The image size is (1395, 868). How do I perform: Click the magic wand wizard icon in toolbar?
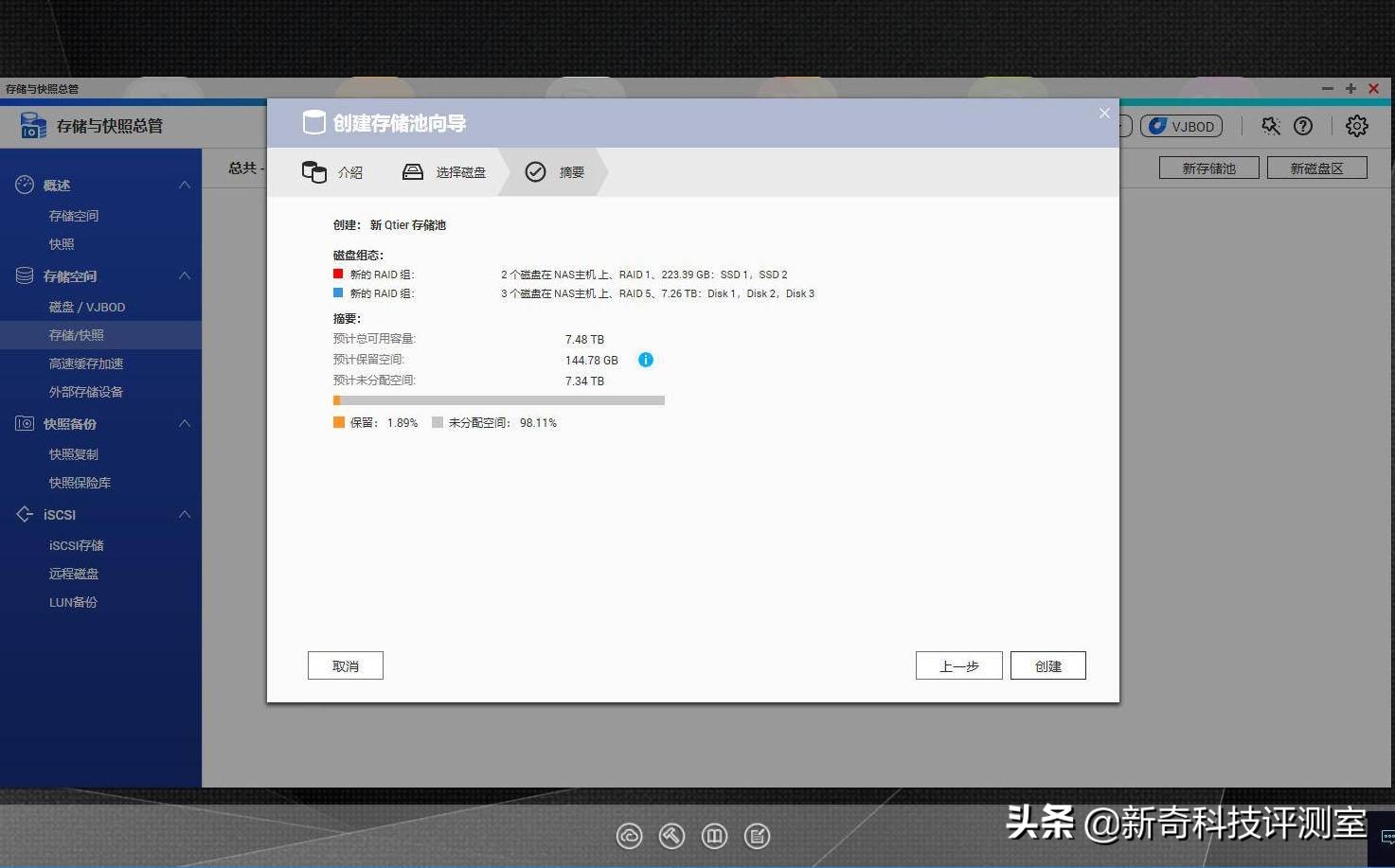tap(1269, 125)
